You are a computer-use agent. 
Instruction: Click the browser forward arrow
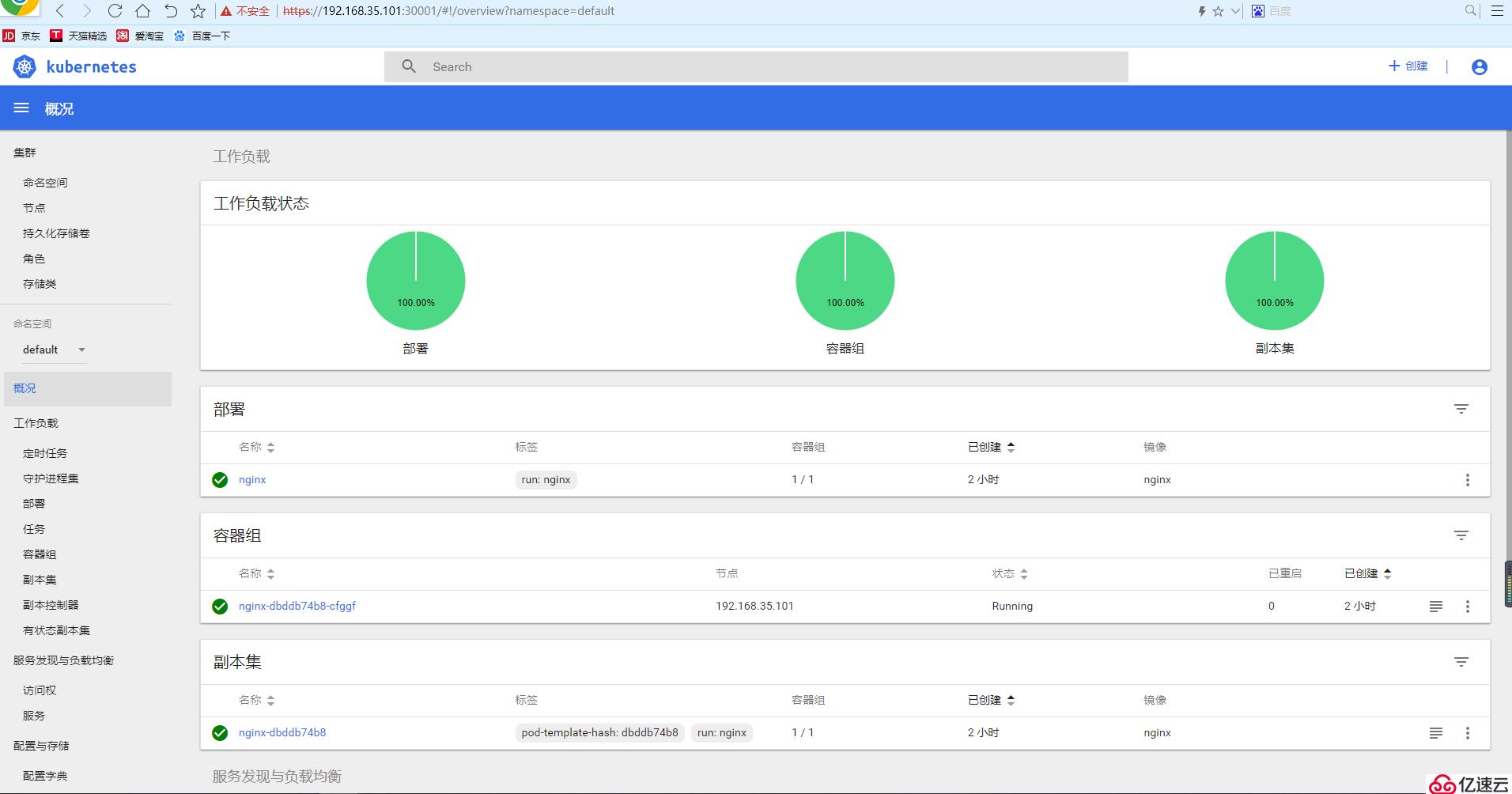click(87, 11)
